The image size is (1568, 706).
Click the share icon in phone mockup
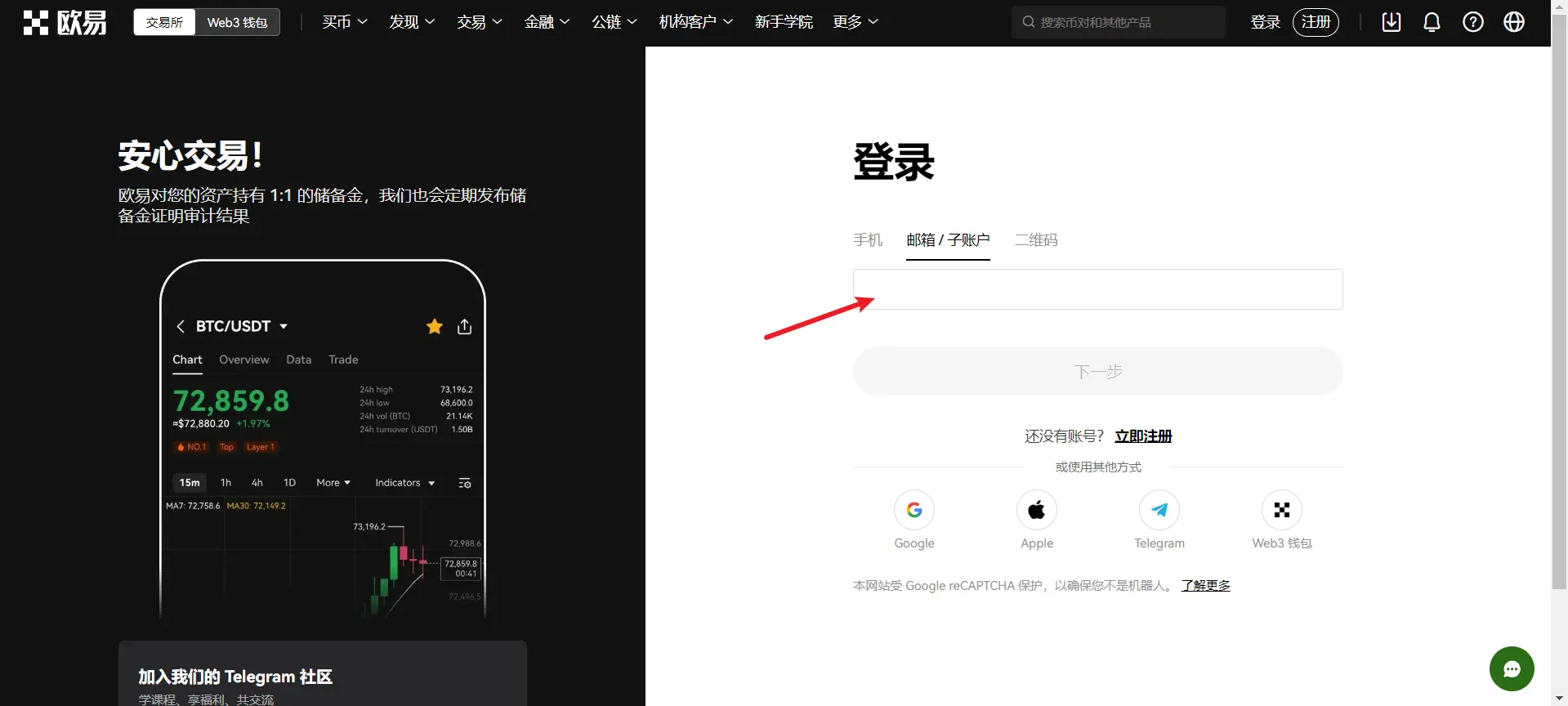465,327
